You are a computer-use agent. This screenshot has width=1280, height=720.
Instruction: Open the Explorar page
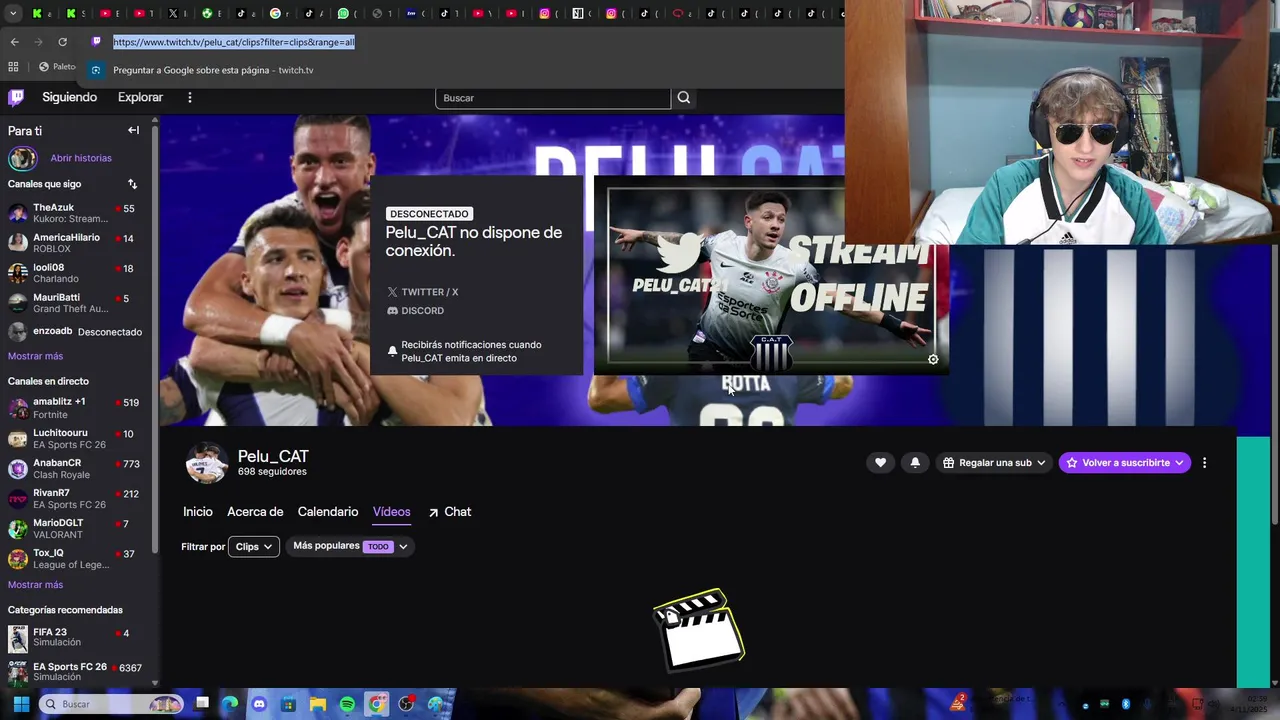point(140,97)
